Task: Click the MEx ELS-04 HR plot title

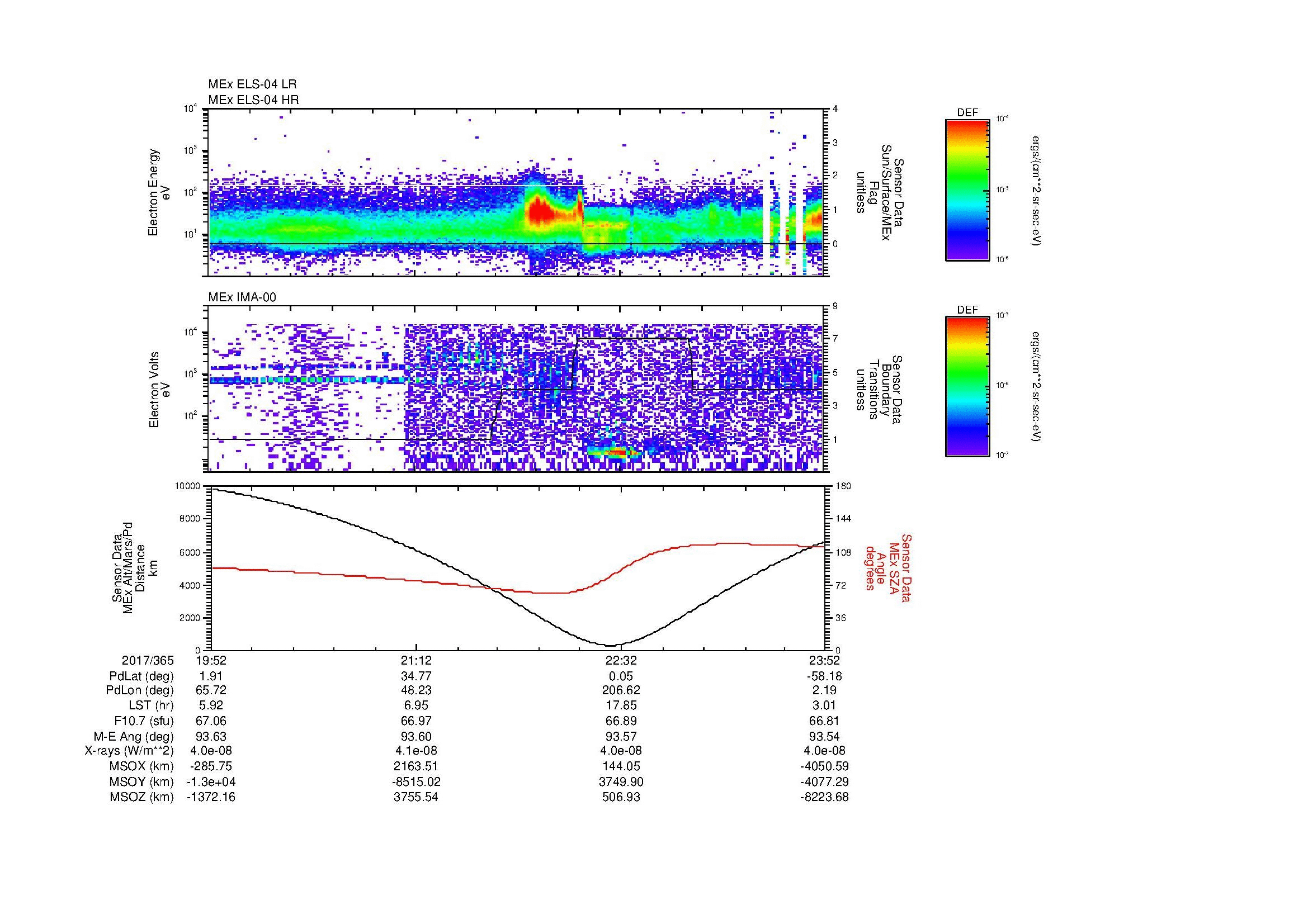Action: click(253, 99)
